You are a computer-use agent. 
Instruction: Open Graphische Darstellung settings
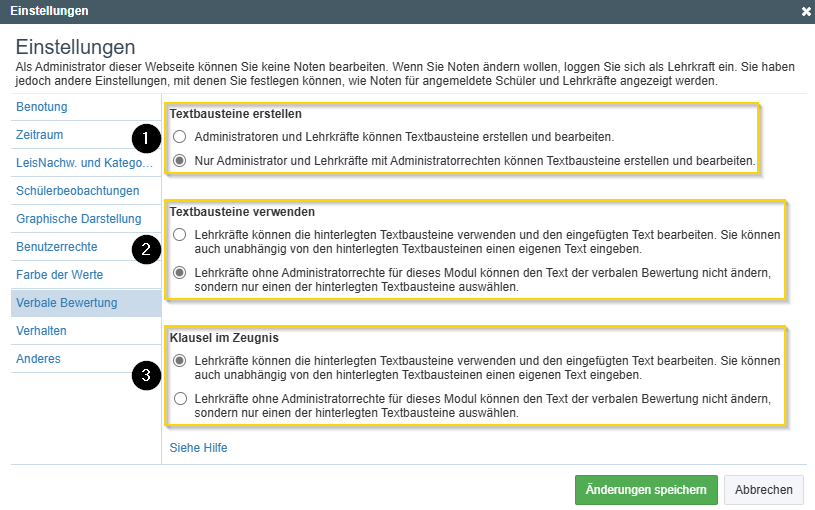coord(77,218)
